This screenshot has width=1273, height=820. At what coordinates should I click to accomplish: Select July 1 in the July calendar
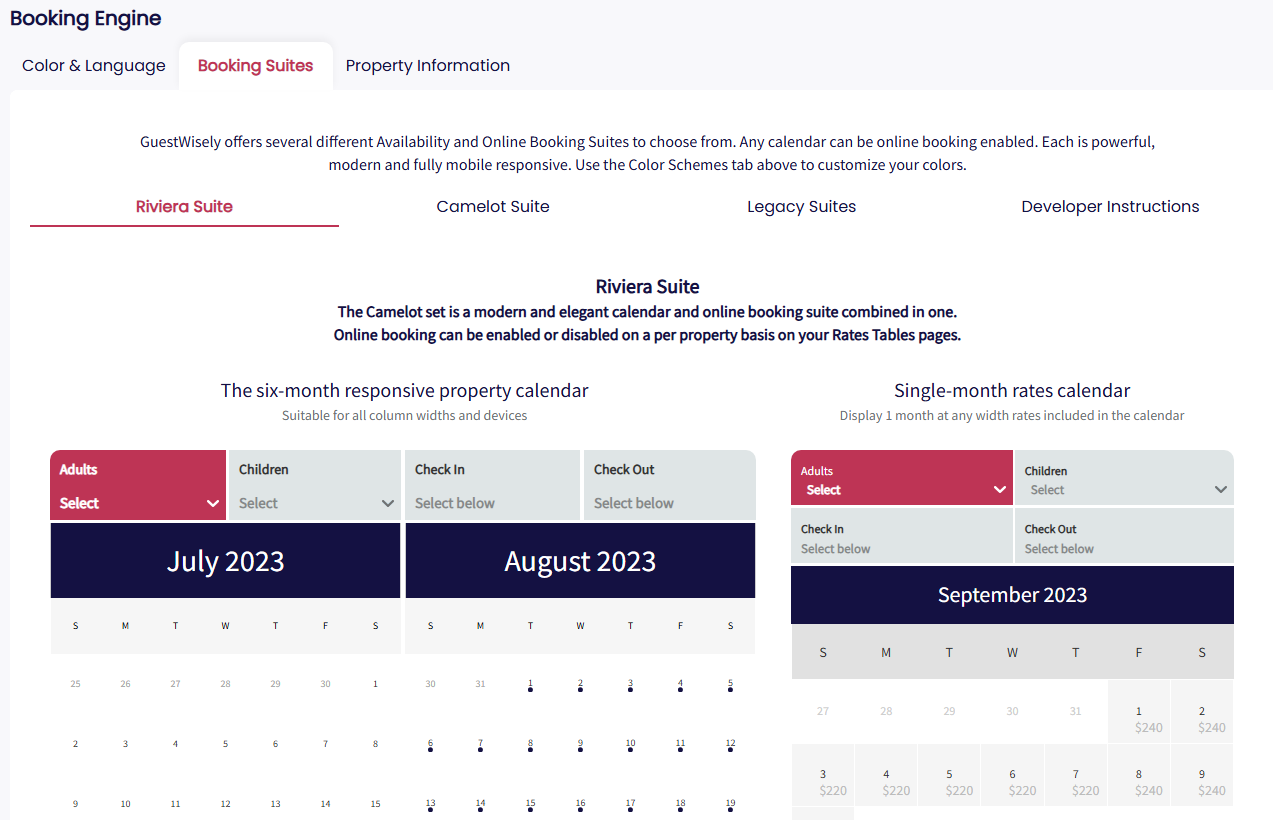tap(375, 684)
